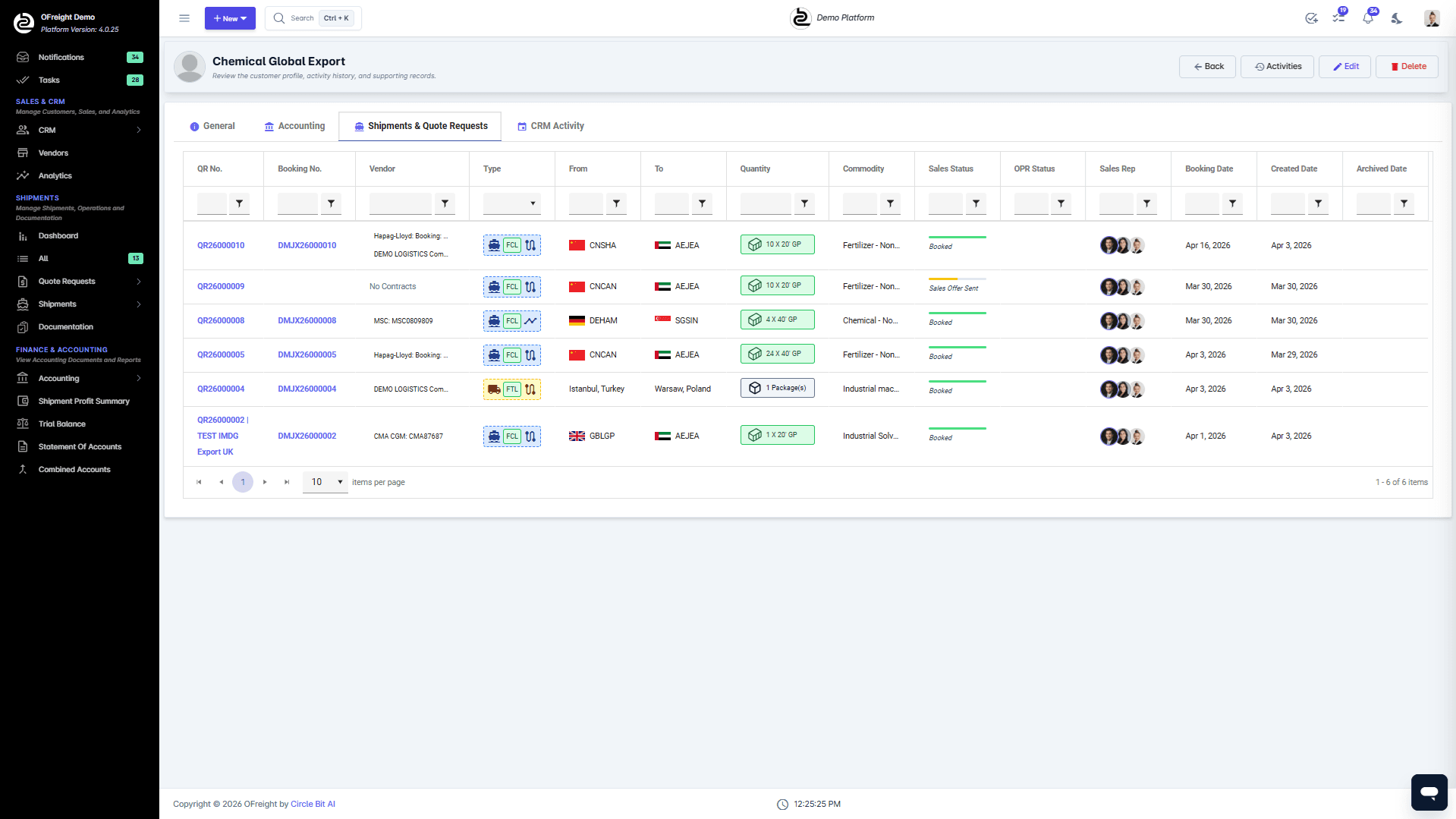
Task: Open the Shipment Profit Summary sidebar item
Action: 83,401
